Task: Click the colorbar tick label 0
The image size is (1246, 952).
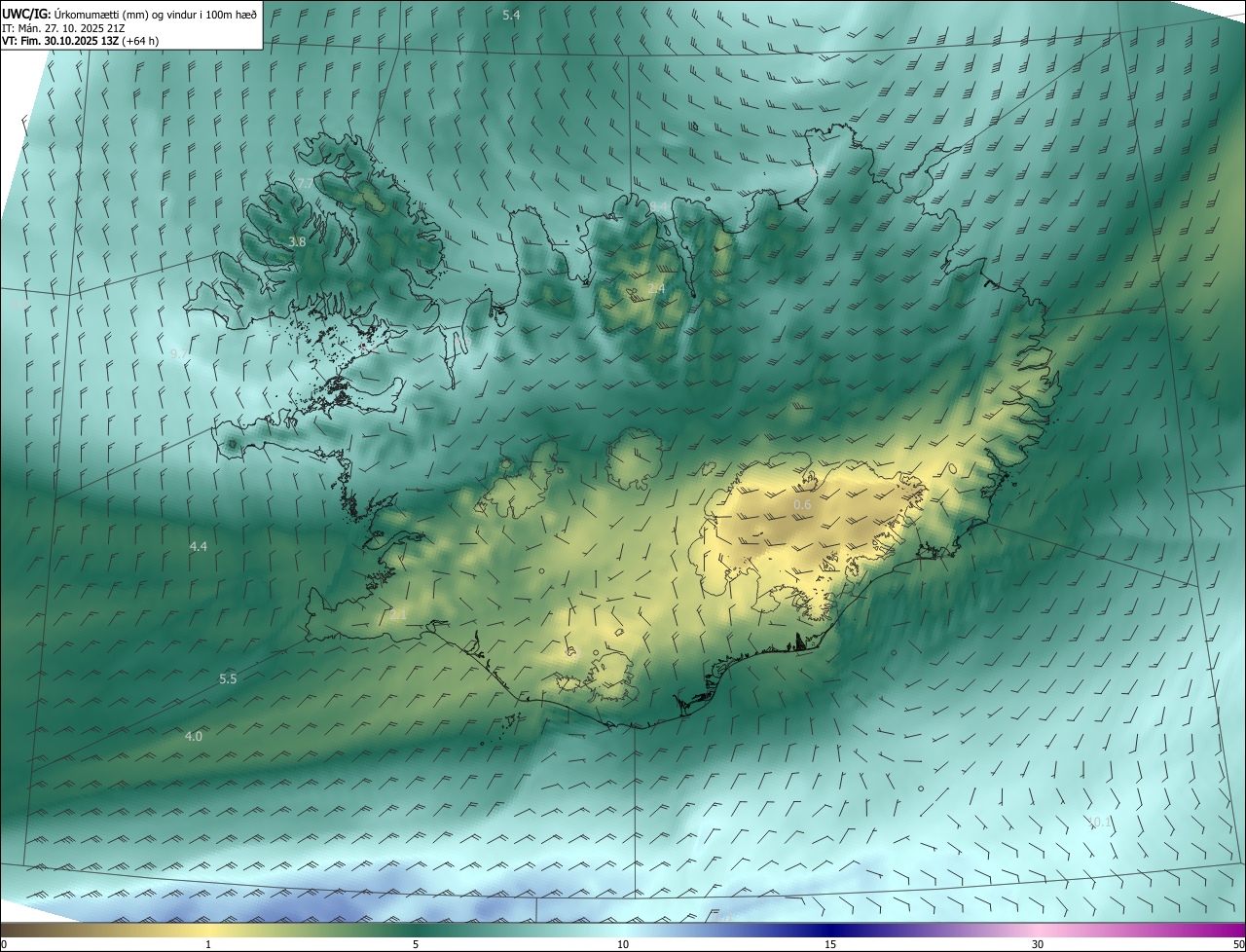Action: click(4, 945)
